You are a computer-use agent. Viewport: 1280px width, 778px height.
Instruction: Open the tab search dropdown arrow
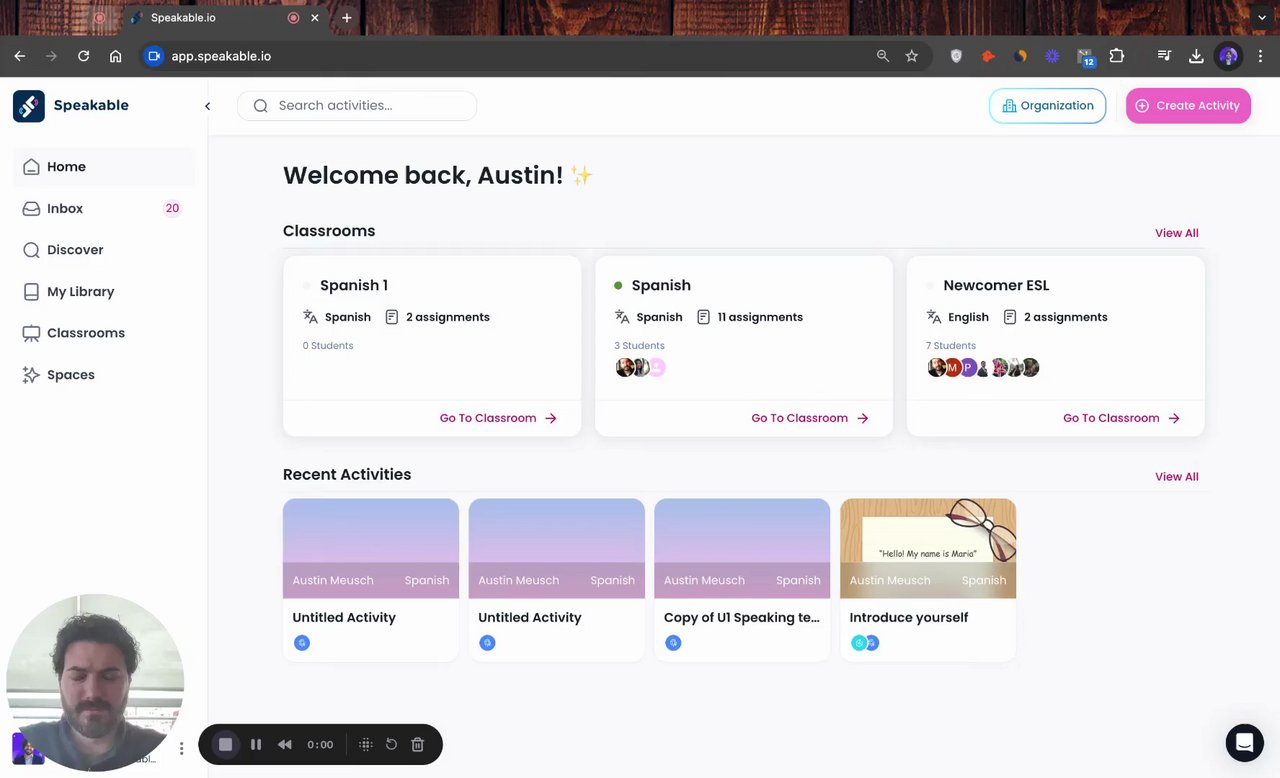pyautogui.click(x=1262, y=18)
